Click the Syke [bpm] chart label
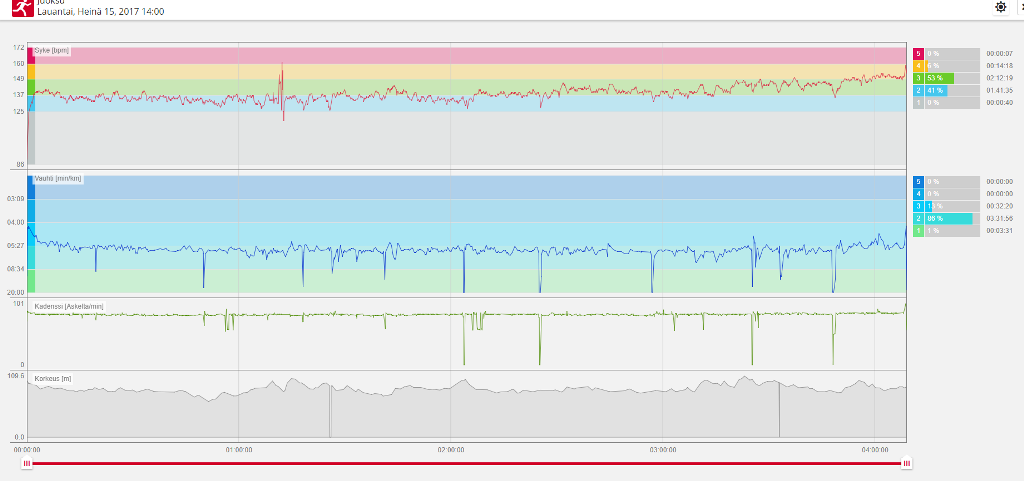The image size is (1024, 481). click(52, 50)
